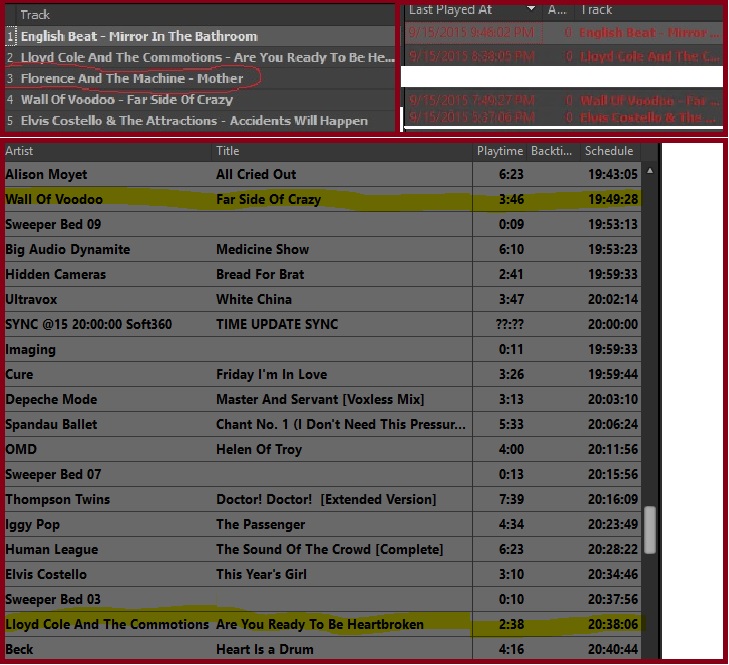Select track 5 Elvis Costello & The Attractions
Screen dimensions: 729x665
pos(200,120)
